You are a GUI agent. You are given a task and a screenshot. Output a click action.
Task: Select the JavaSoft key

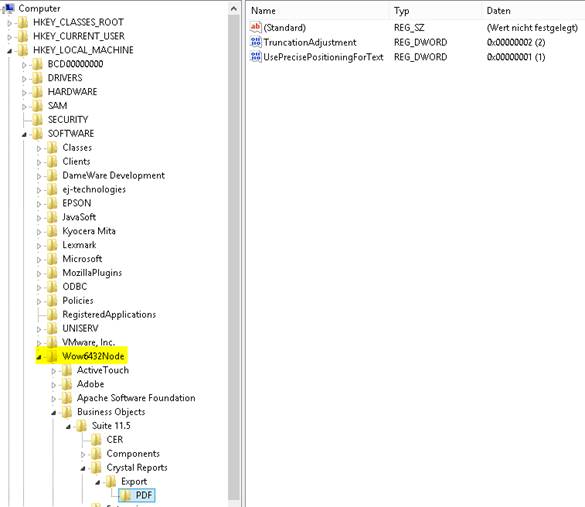[x=79, y=217]
